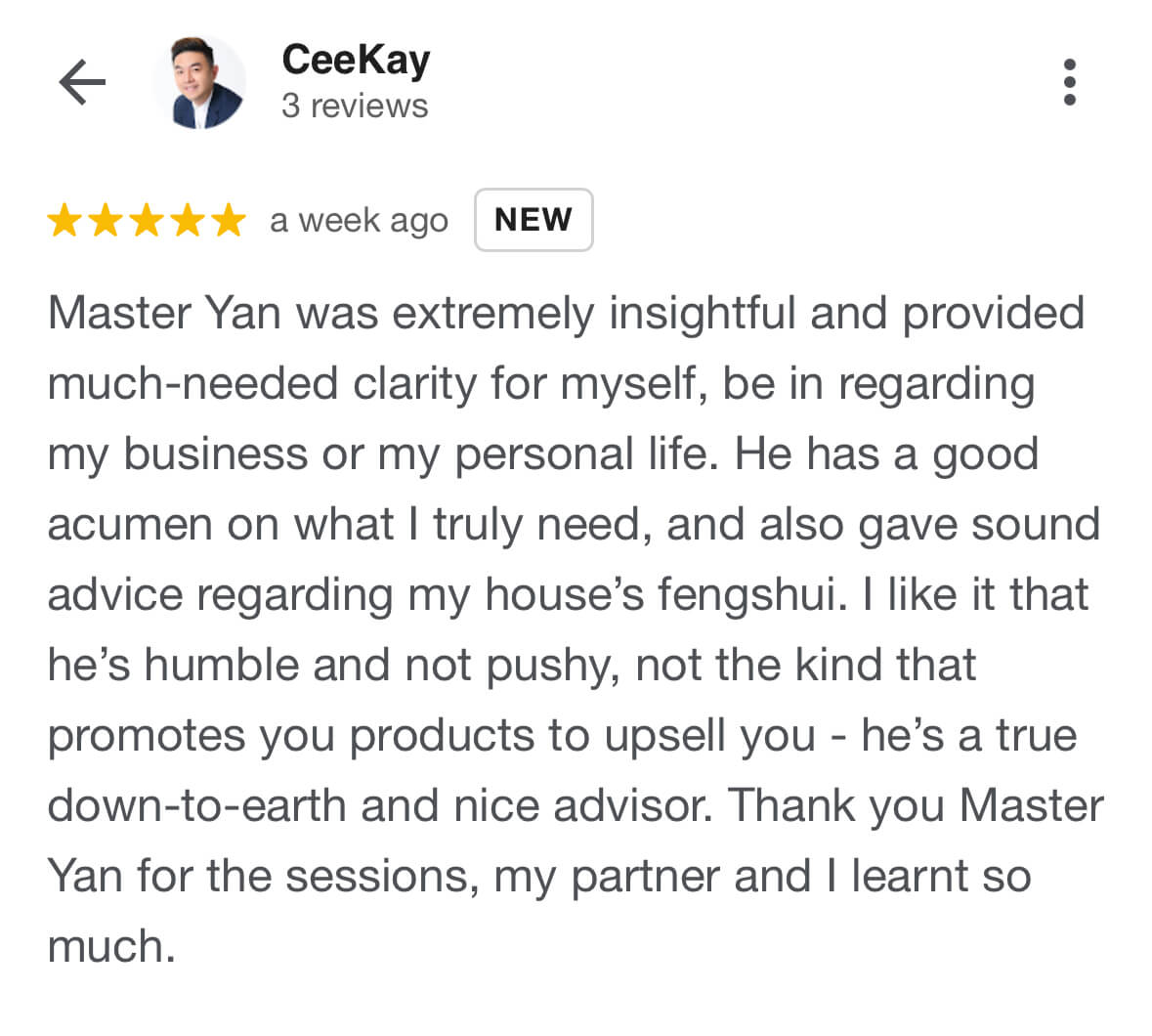Tap the third yellow rating star
The image size is (1152, 1036).
click(147, 220)
